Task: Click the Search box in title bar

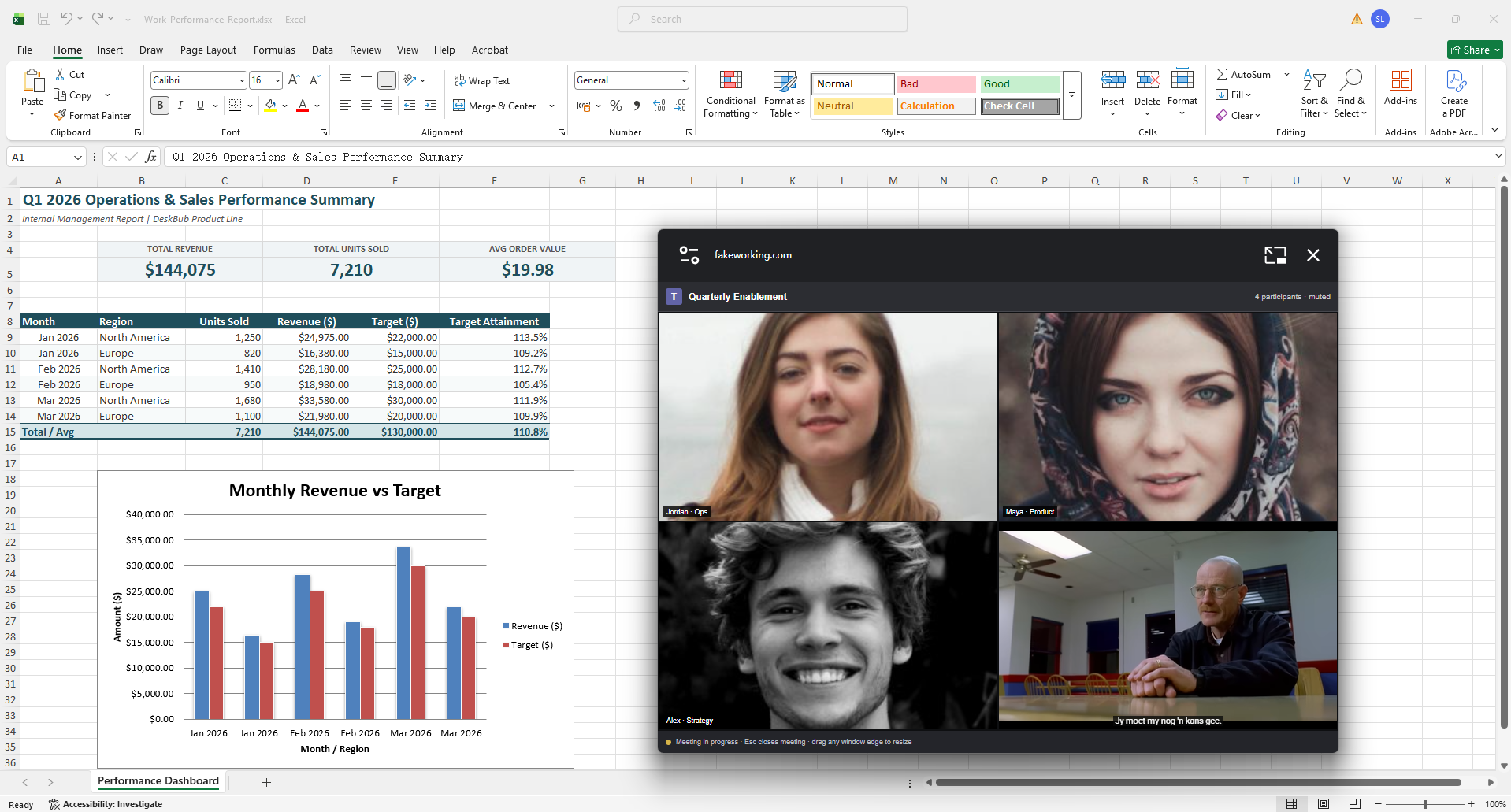Action: pos(763,19)
